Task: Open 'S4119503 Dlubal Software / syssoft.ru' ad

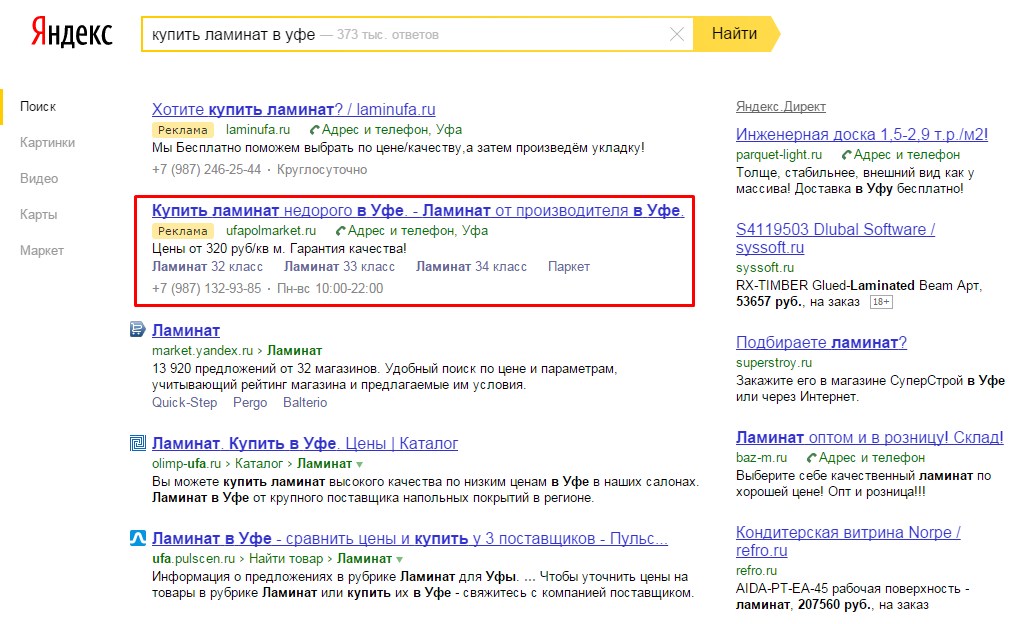Action: pyautogui.click(x=835, y=238)
